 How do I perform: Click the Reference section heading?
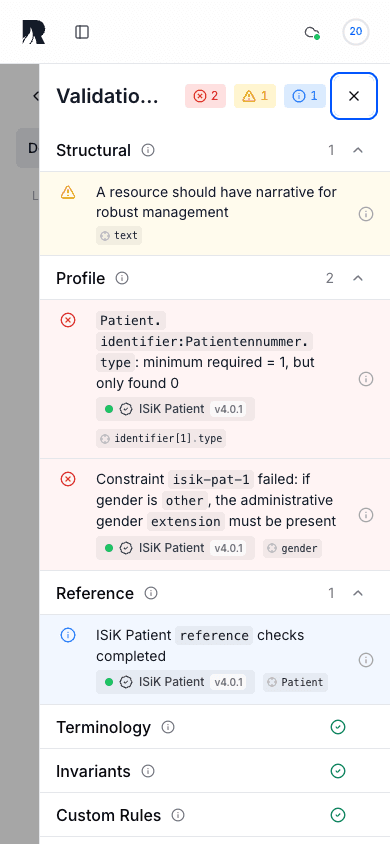coord(95,593)
